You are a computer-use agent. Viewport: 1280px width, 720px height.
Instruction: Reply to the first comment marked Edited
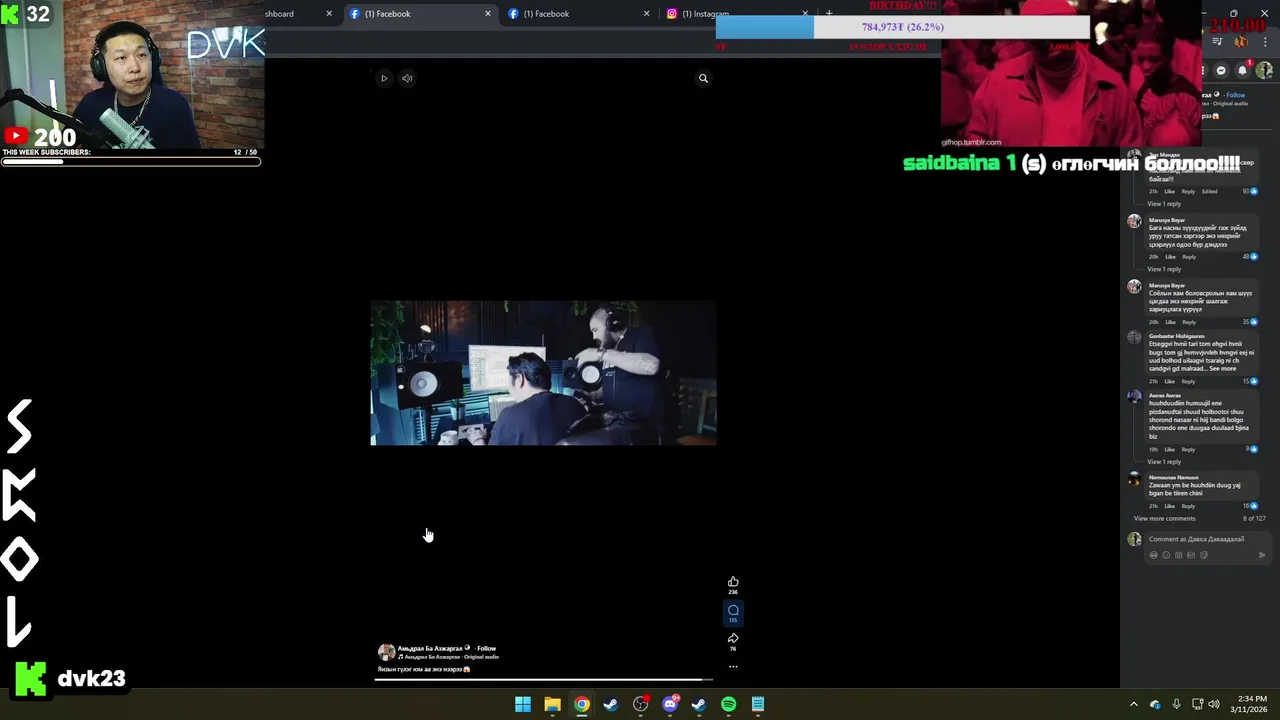(1188, 191)
